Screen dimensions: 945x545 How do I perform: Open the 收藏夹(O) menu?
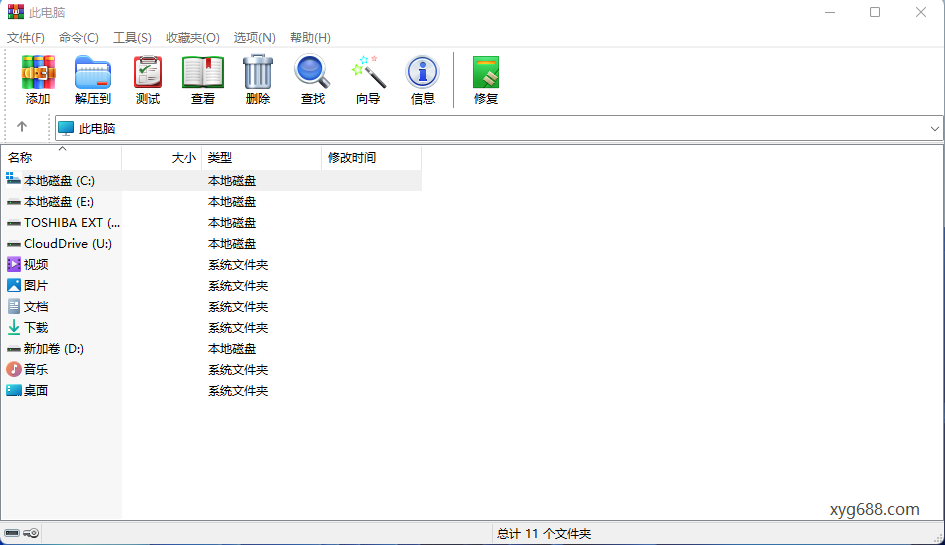193,37
